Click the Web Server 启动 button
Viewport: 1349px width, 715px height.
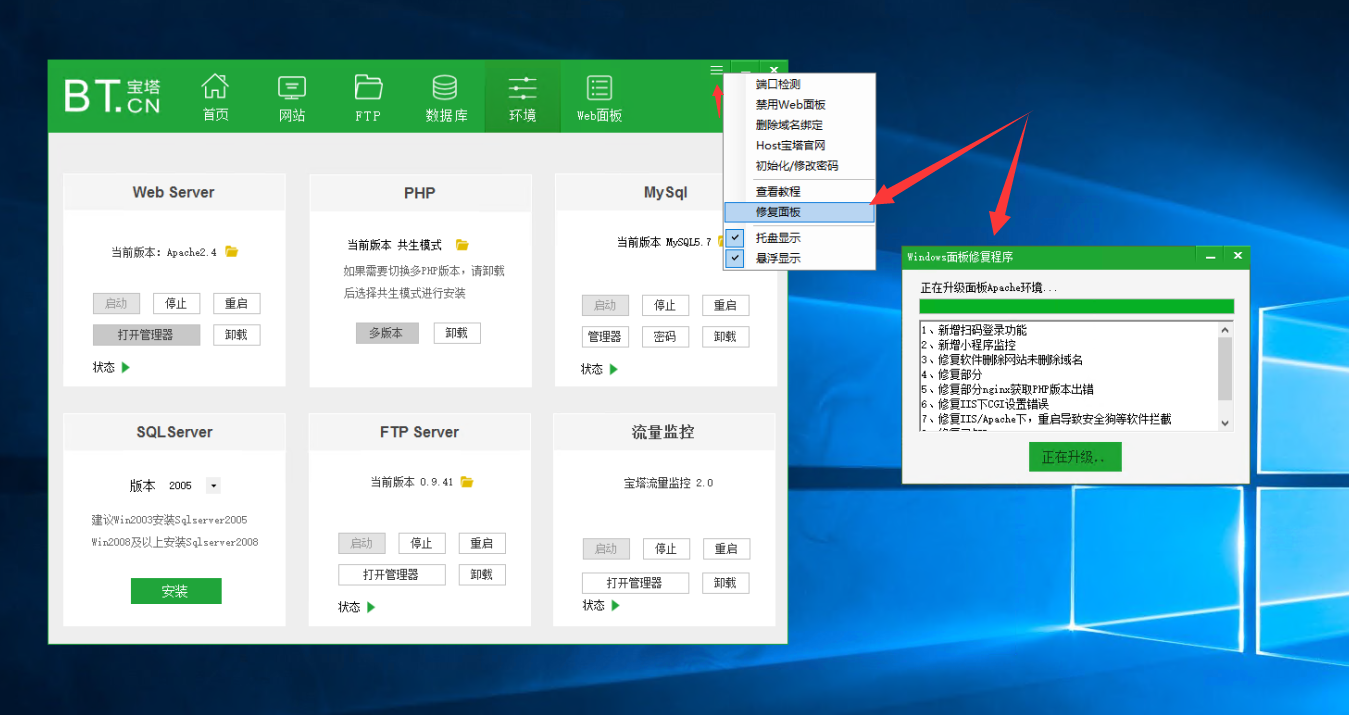(116, 303)
